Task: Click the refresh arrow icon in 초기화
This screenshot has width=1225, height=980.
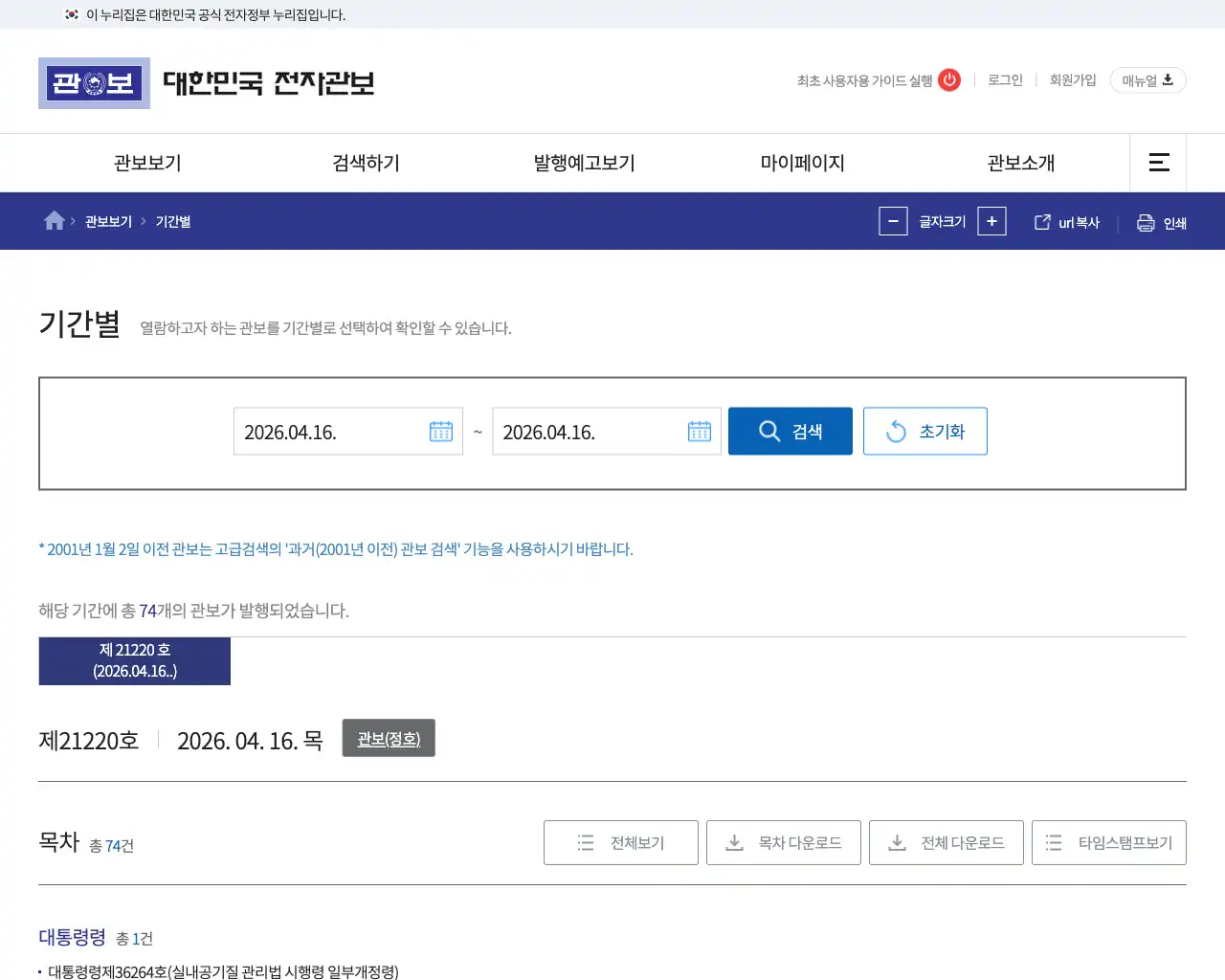Action: [895, 431]
